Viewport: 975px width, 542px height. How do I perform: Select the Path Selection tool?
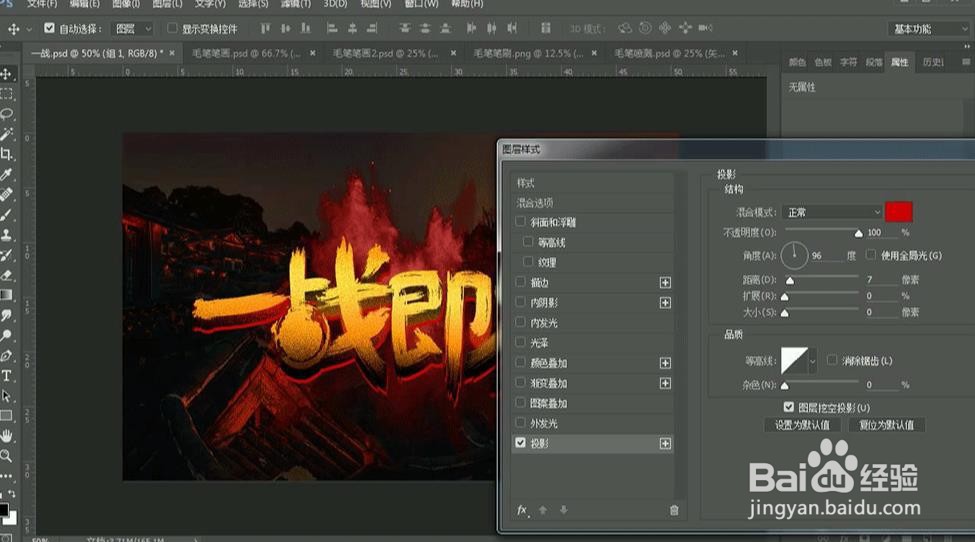click(x=7, y=396)
